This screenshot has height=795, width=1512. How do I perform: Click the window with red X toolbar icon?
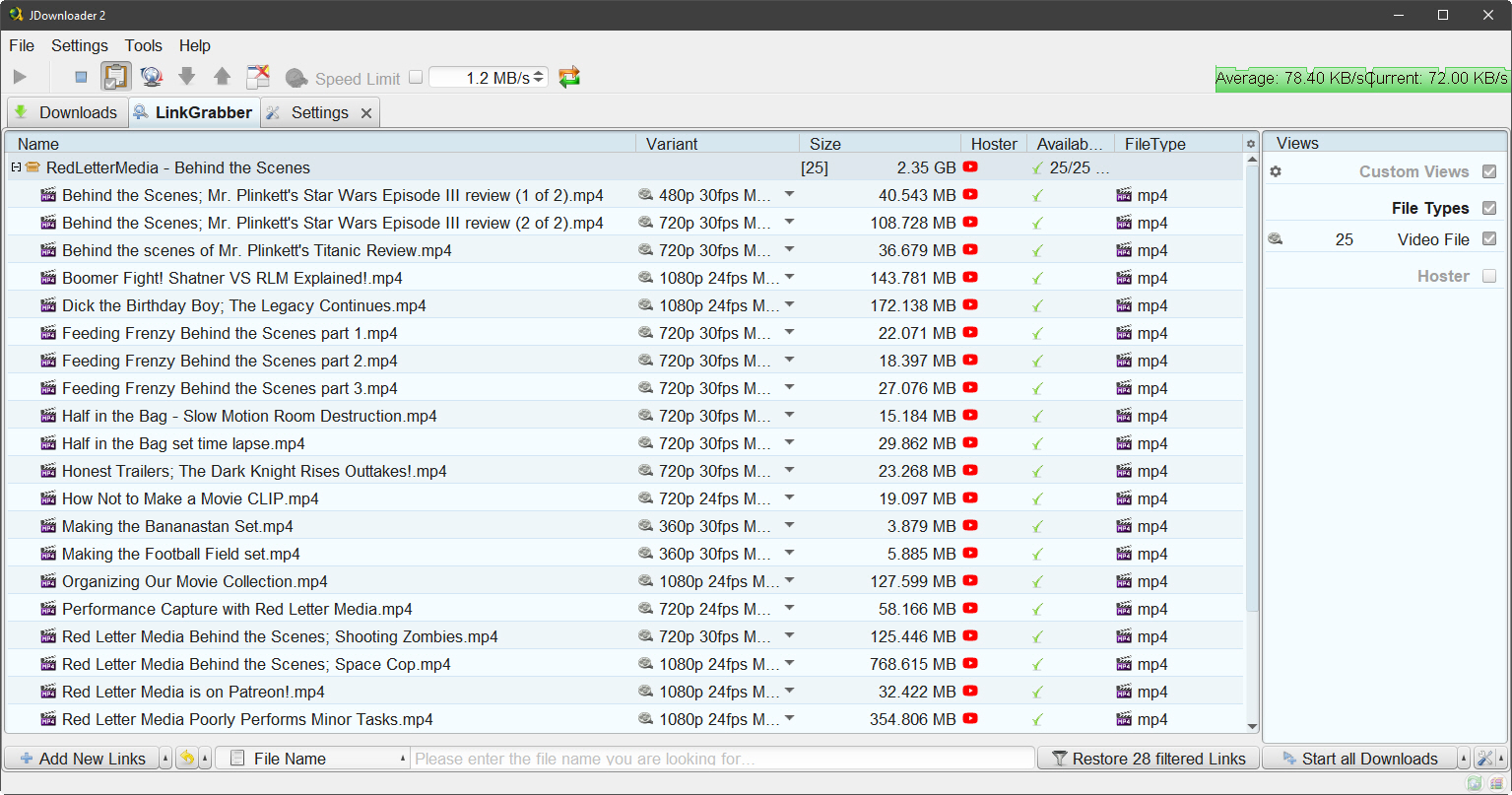[257, 77]
